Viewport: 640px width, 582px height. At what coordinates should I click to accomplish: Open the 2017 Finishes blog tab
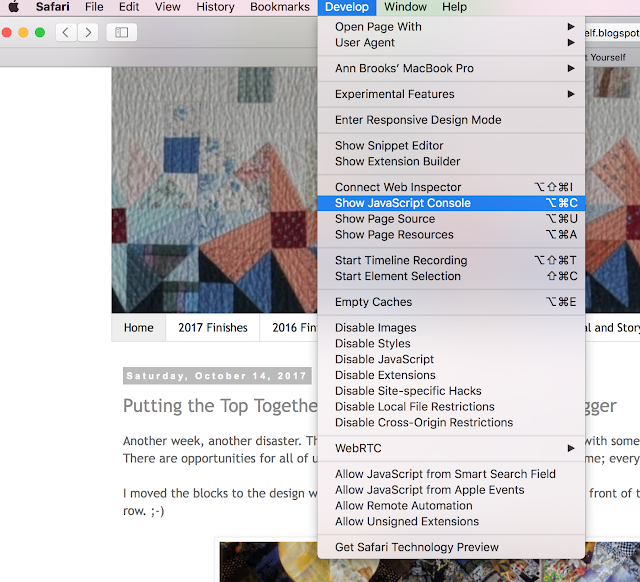pyautogui.click(x=213, y=327)
